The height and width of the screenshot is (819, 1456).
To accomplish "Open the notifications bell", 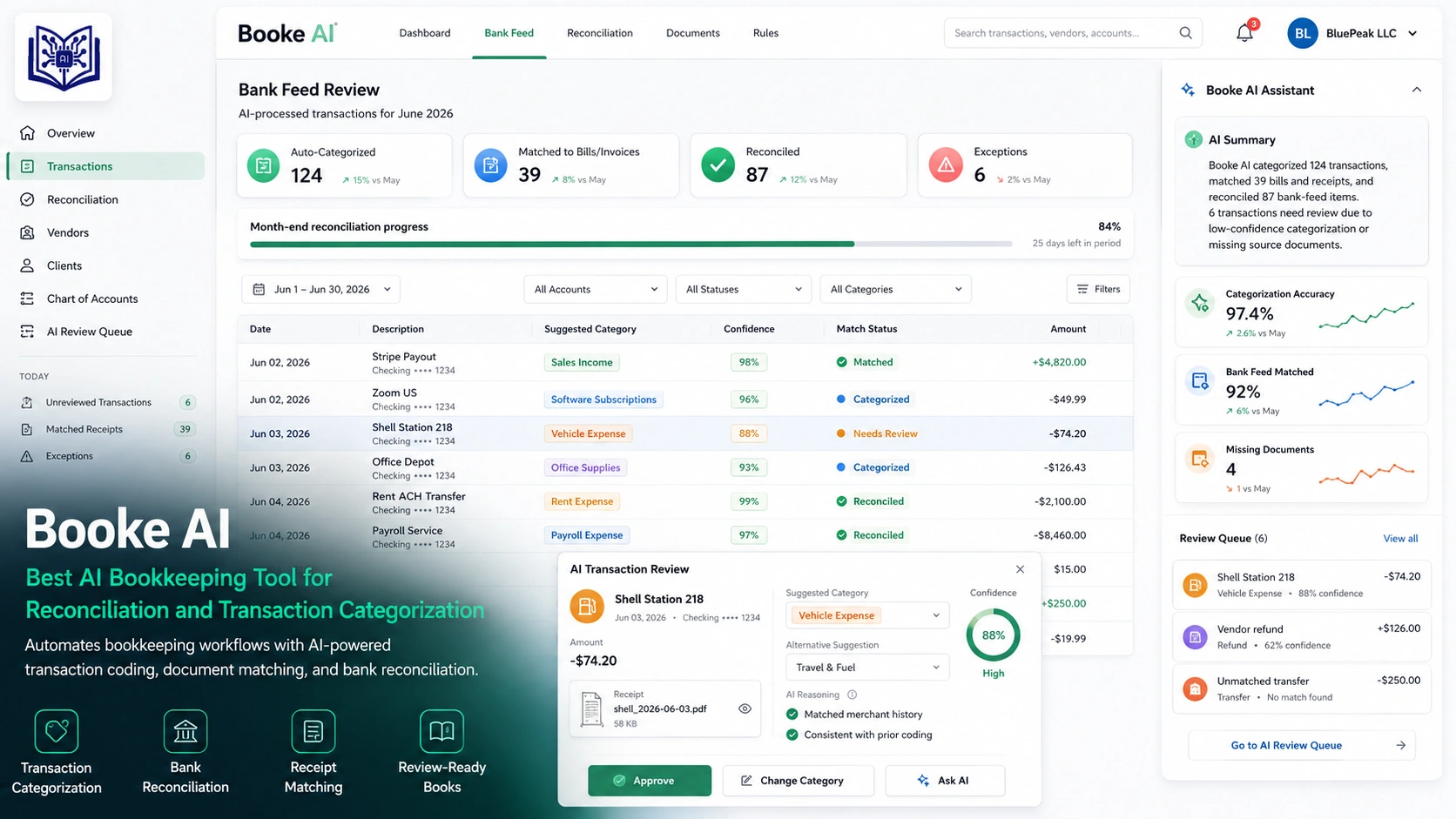I will click(1244, 33).
